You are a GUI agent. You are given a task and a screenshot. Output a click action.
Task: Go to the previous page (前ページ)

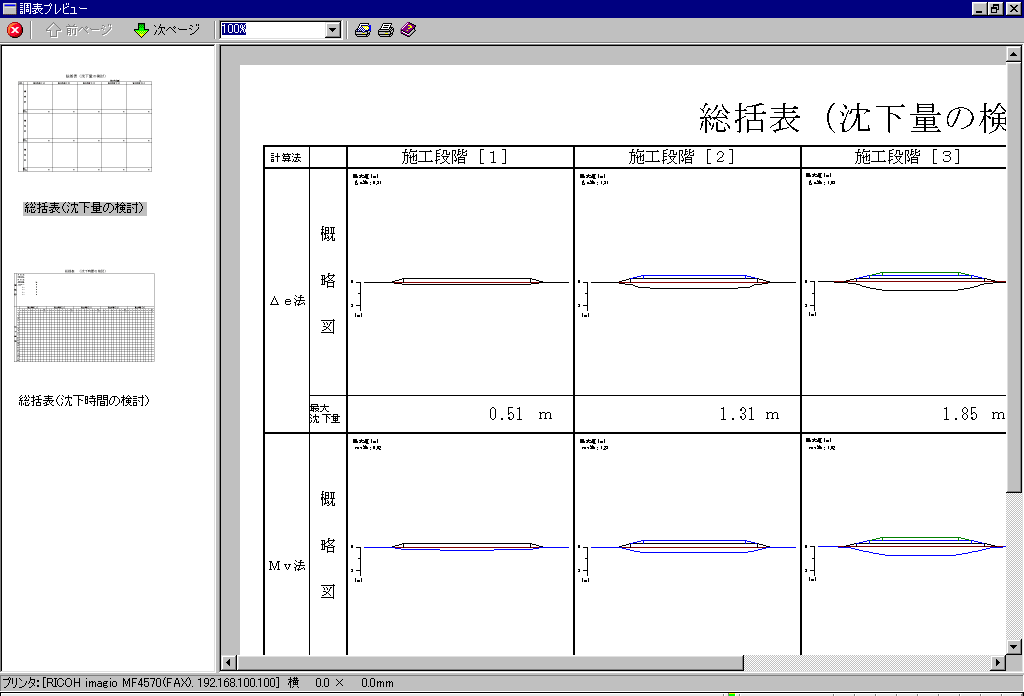tap(80, 29)
